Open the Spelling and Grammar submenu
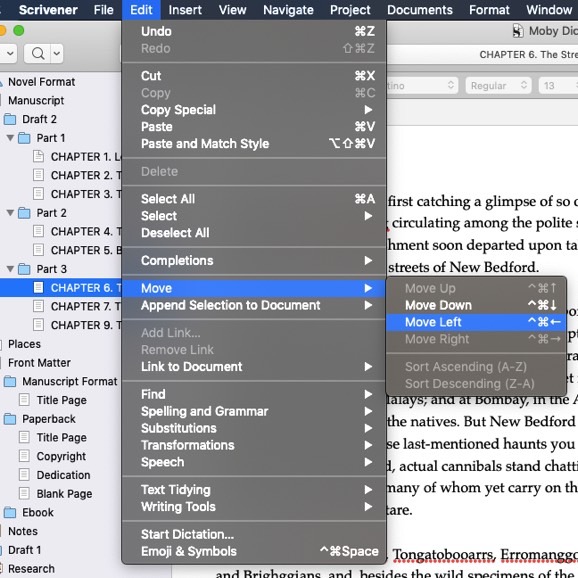This screenshot has width=578, height=578. [x=254, y=411]
